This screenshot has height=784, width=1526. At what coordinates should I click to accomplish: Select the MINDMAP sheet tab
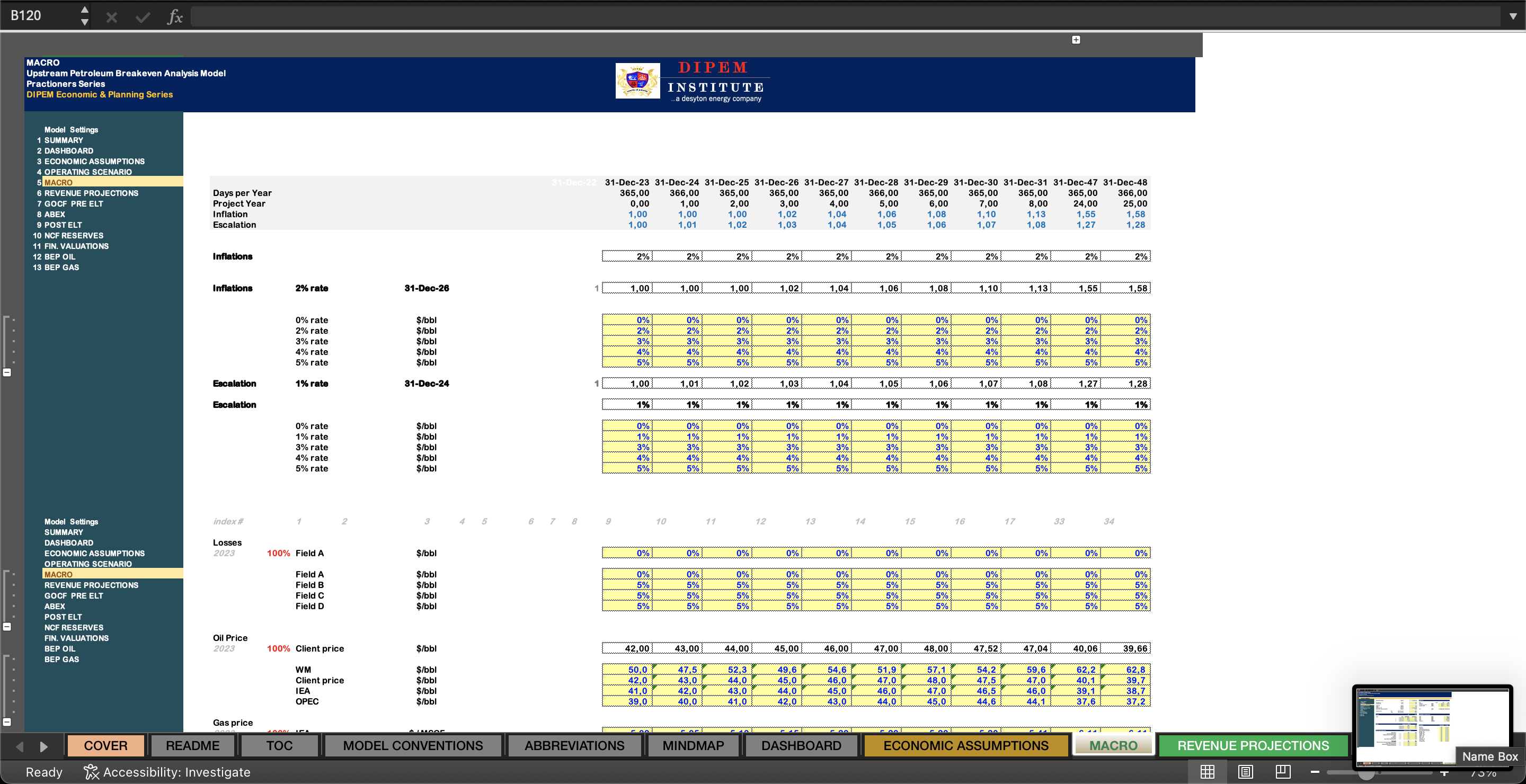click(x=693, y=745)
